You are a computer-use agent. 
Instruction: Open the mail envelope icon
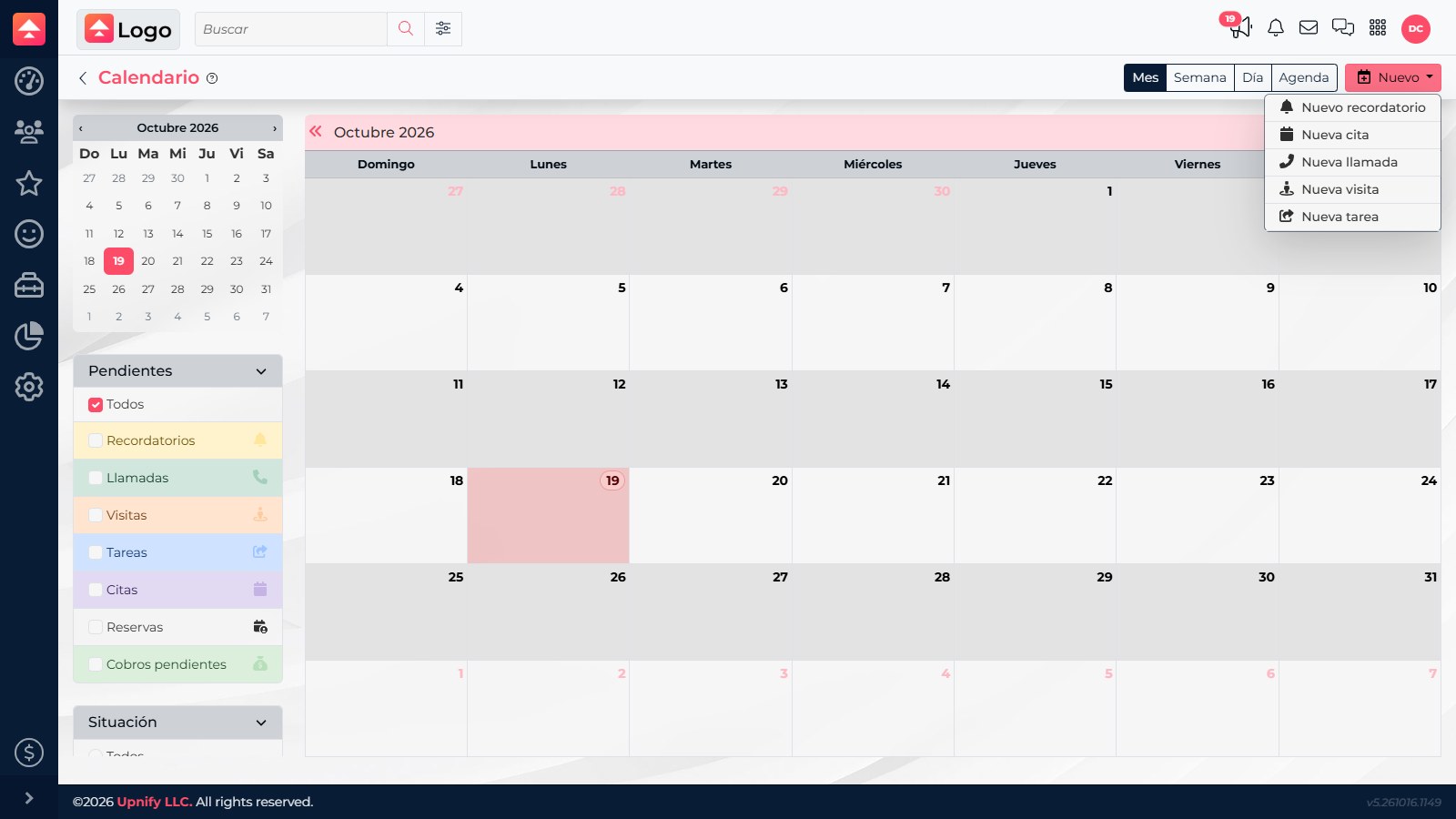(1309, 27)
